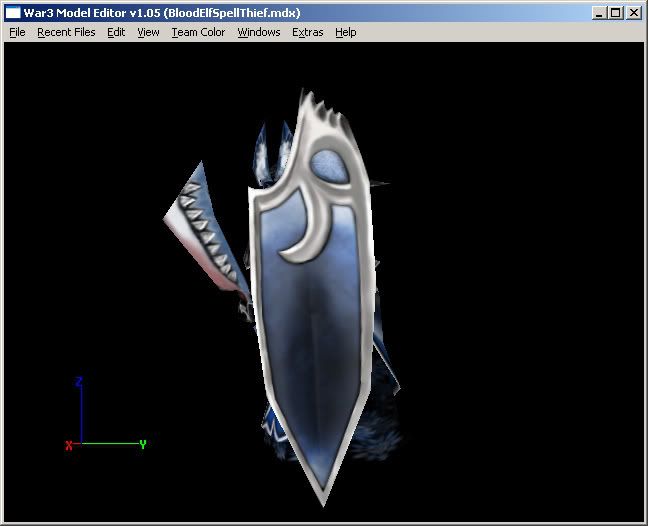Close the War3 Model Editor window

(634, 13)
